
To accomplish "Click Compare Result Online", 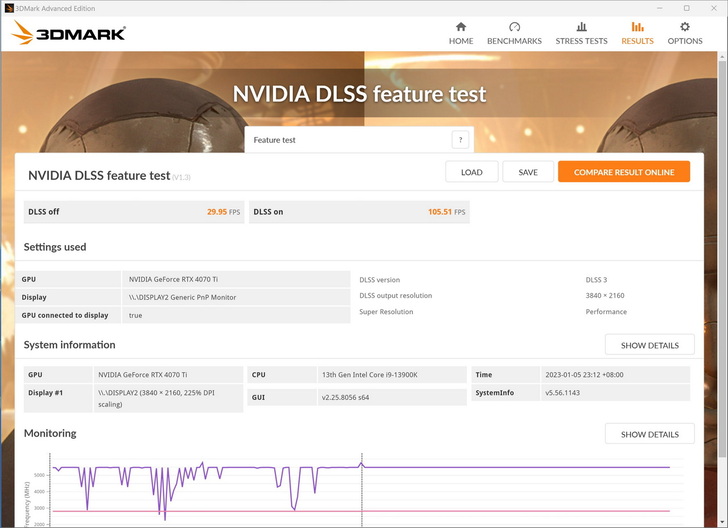I will click(x=624, y=172).
